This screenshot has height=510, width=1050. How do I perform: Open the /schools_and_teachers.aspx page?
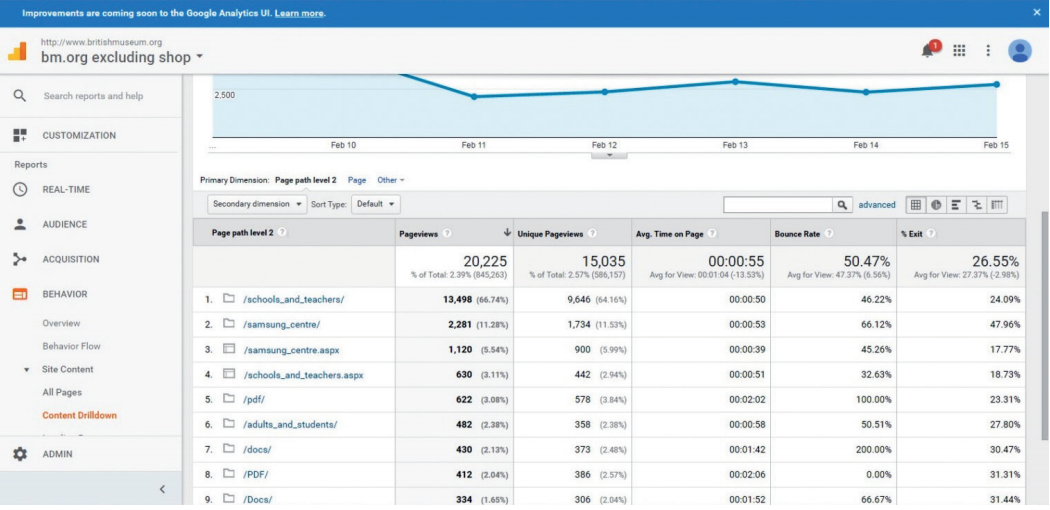303,375
